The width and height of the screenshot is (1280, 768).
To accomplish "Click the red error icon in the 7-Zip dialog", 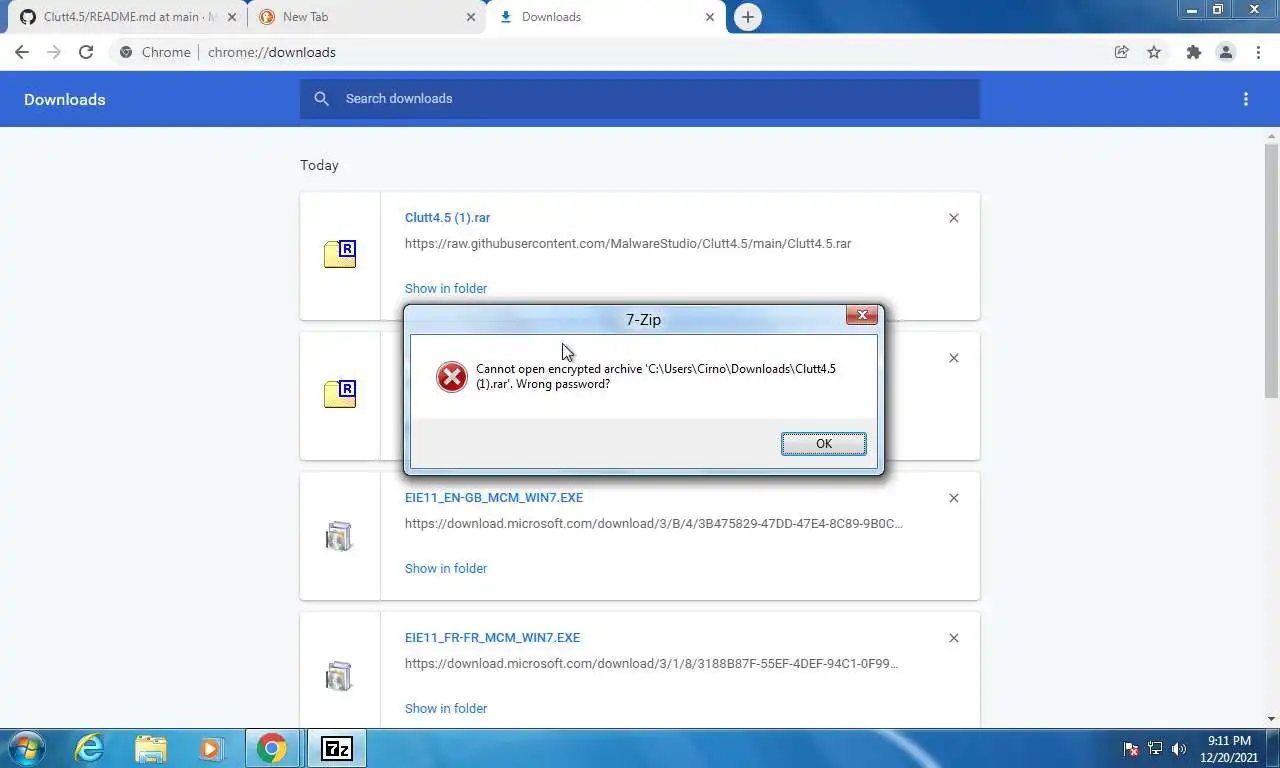I will [x=452, y=377].
